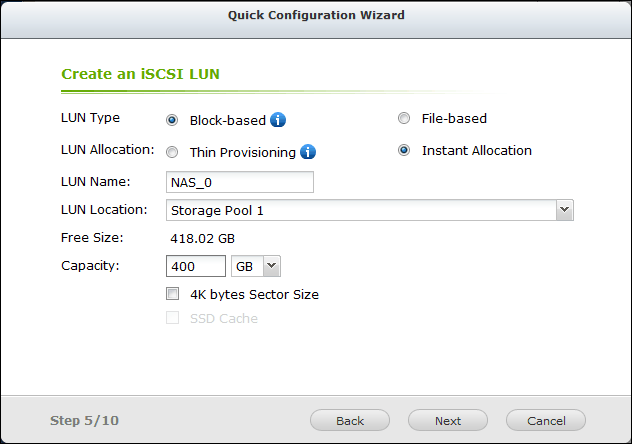The width and height of the screenshot is (632, 444).
Task: Select the Block-based LUN type radio
Action: click(172, 120)
